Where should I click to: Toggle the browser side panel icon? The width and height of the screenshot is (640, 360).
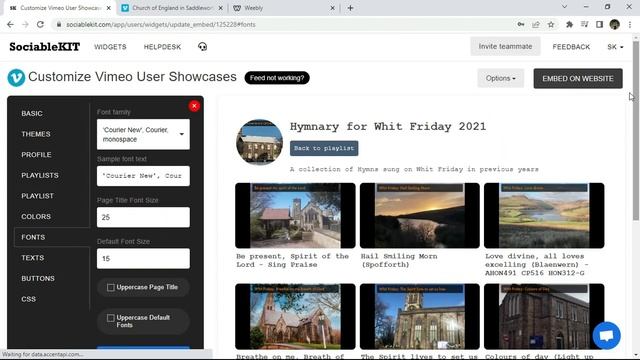(599, 24)
